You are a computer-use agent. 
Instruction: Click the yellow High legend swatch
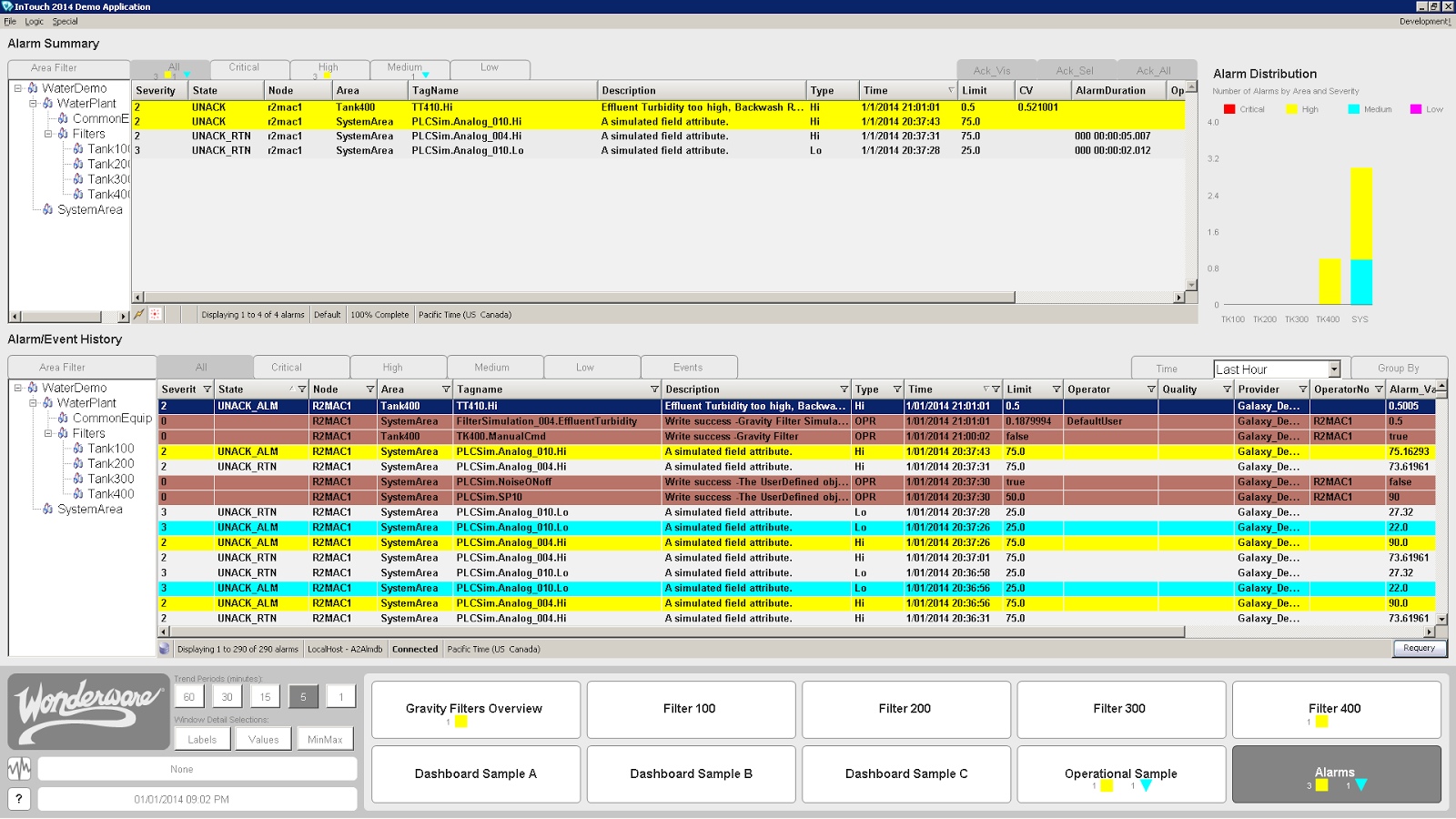click(x=1291, y=109)
